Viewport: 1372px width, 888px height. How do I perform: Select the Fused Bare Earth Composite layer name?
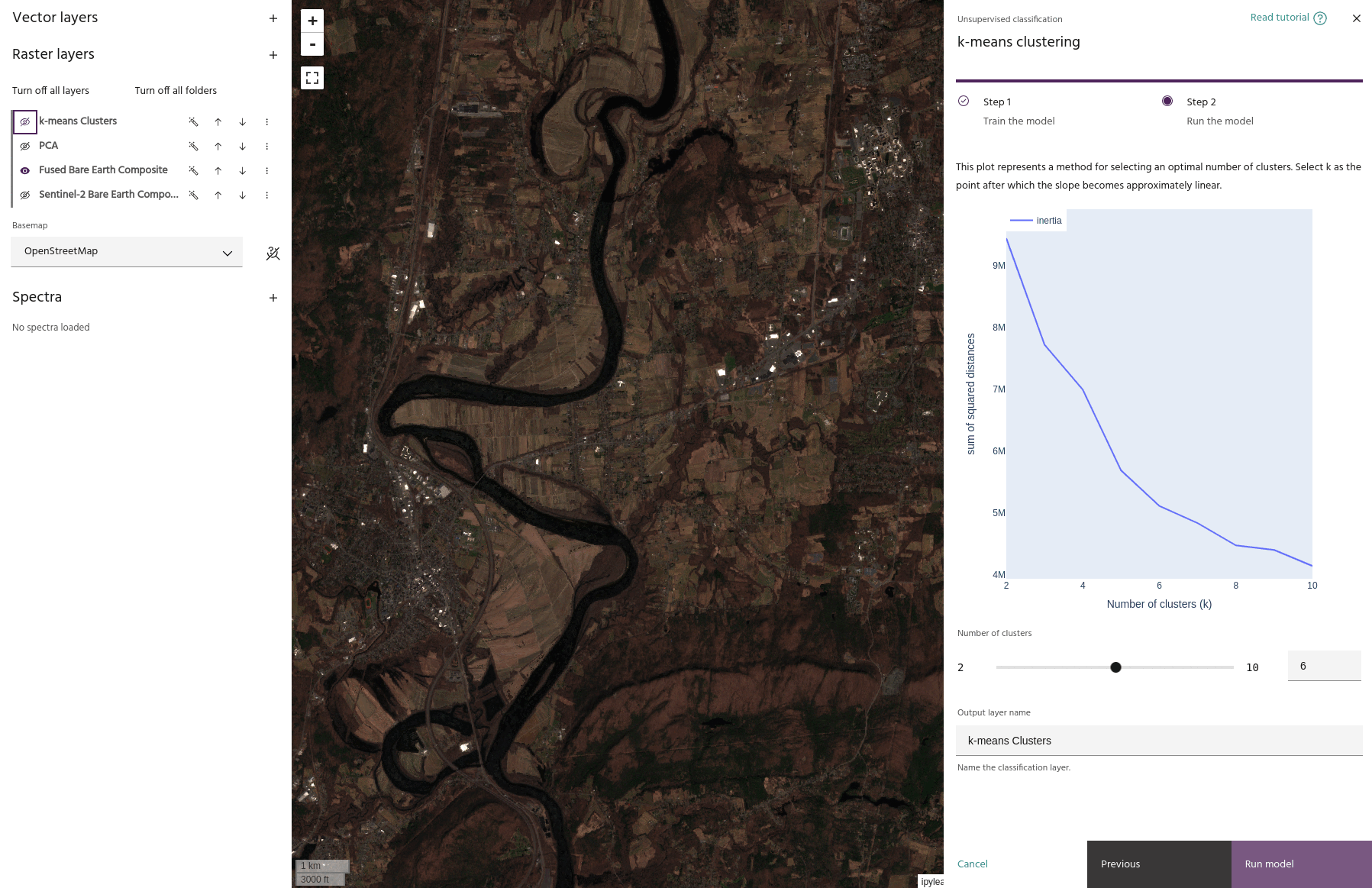pos(103,170)
